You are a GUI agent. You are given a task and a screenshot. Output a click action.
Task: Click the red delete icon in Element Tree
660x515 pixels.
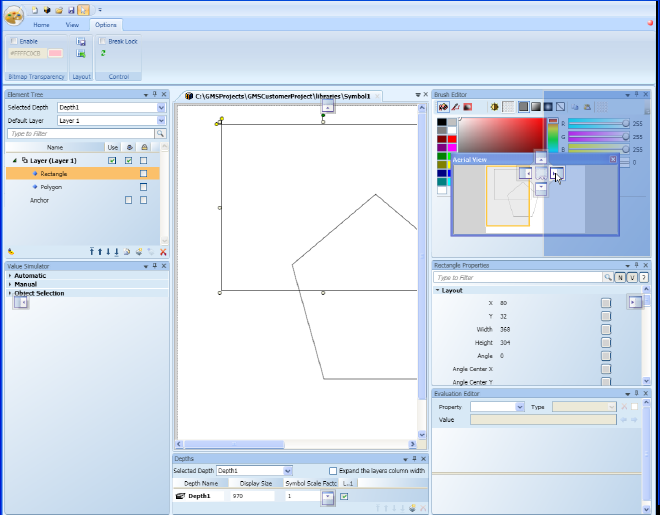pyautogui.click(x=163, y=252)
